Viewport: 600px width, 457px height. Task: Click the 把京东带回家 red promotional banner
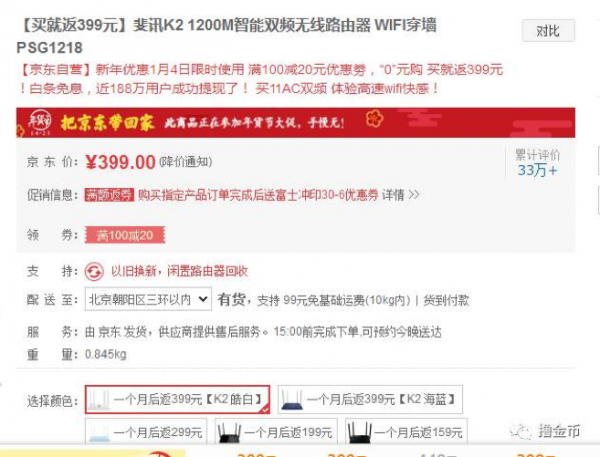295,123
